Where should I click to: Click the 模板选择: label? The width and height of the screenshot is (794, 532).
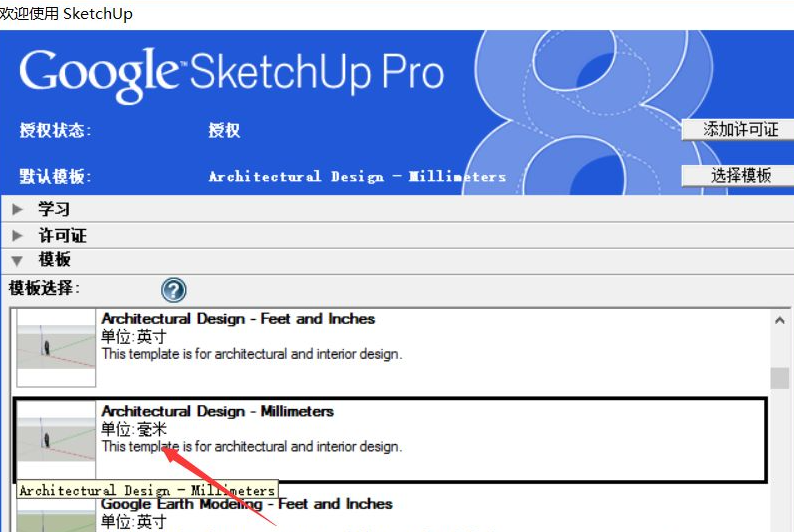[45, 288]
